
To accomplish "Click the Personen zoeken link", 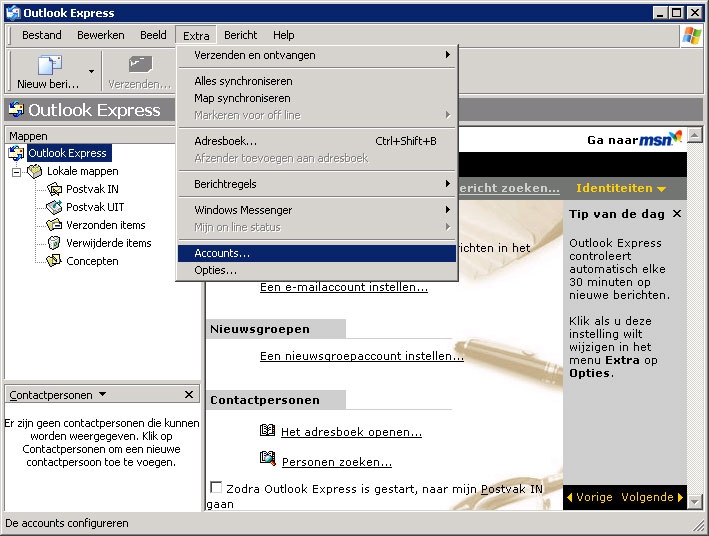I will click(x=337, y=462).
